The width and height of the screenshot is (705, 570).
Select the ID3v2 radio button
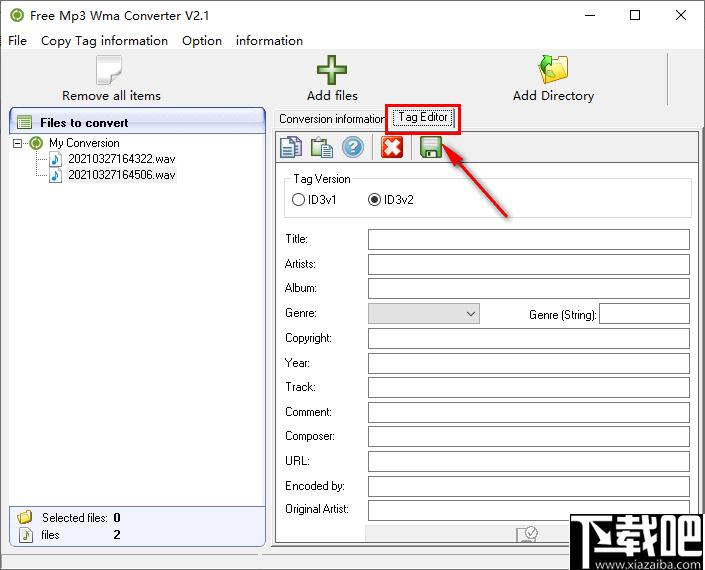click(x=375, y=200)
